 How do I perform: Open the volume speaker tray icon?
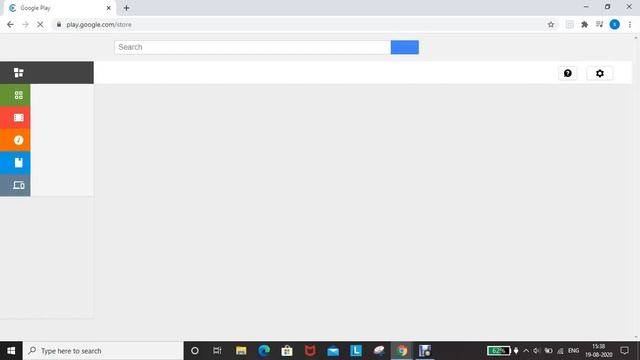click(537, 351)
